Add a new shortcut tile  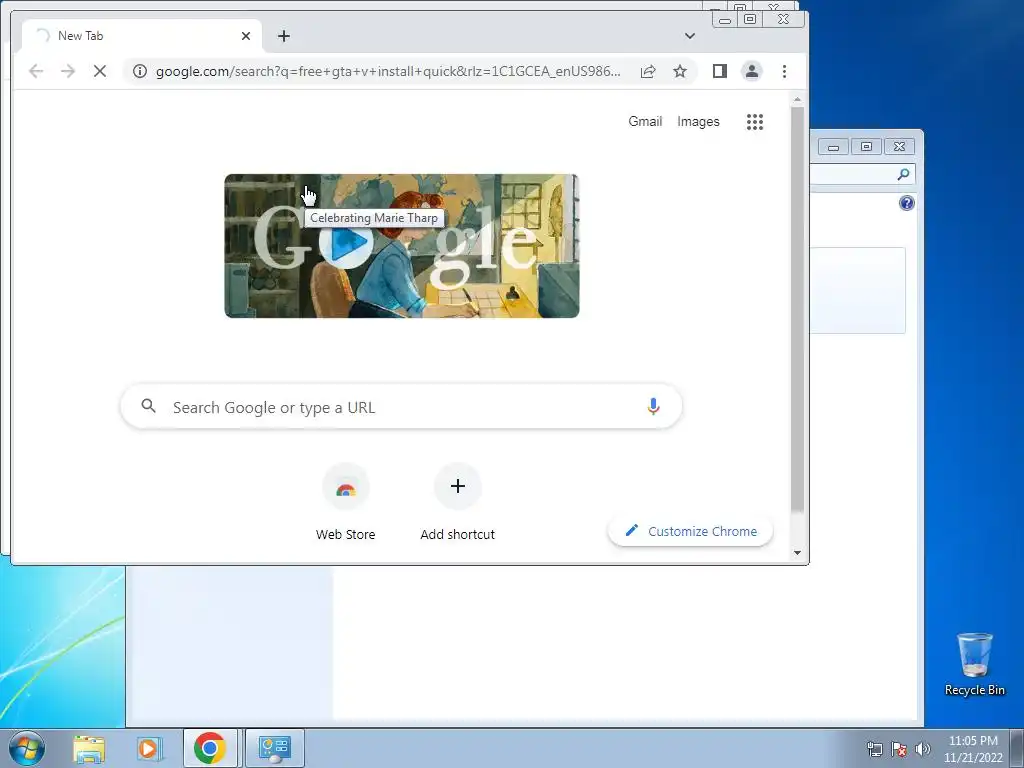click(x=458, y=504)
